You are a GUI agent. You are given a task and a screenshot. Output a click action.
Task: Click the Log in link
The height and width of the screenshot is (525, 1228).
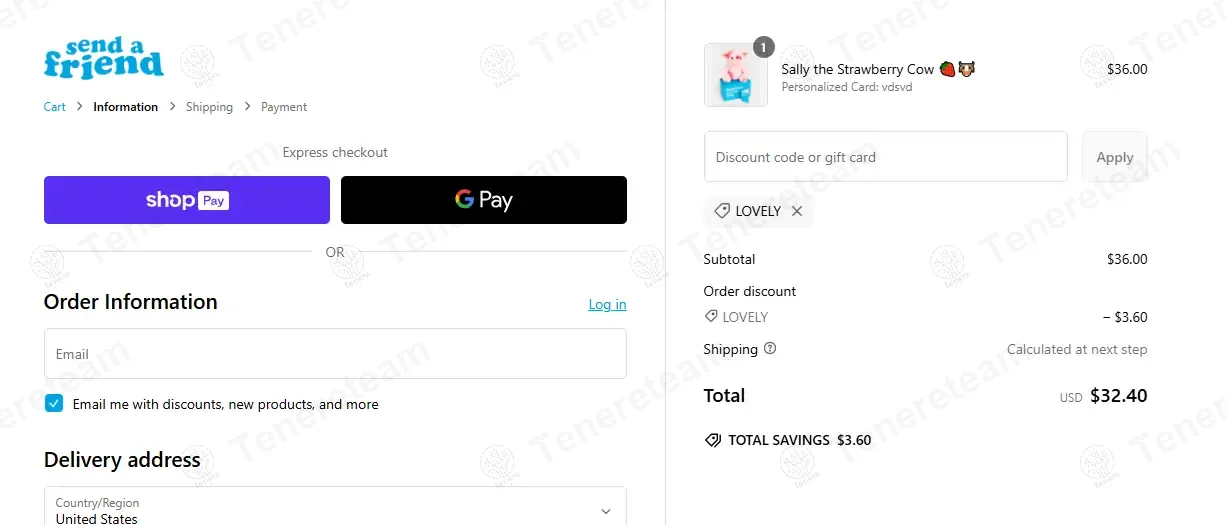pos(607,304)
